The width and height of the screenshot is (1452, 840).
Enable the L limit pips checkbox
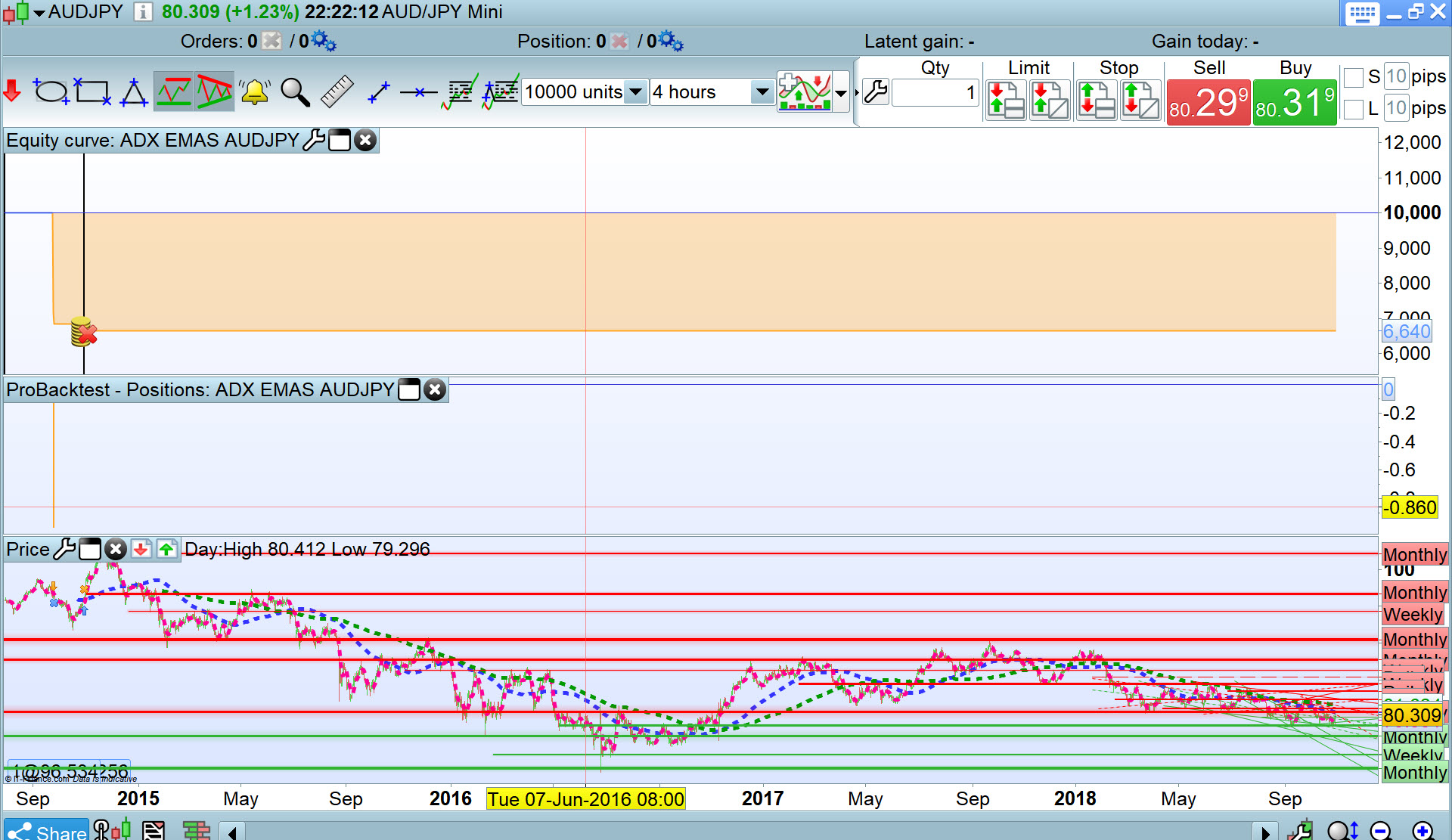click(1354, 110)
